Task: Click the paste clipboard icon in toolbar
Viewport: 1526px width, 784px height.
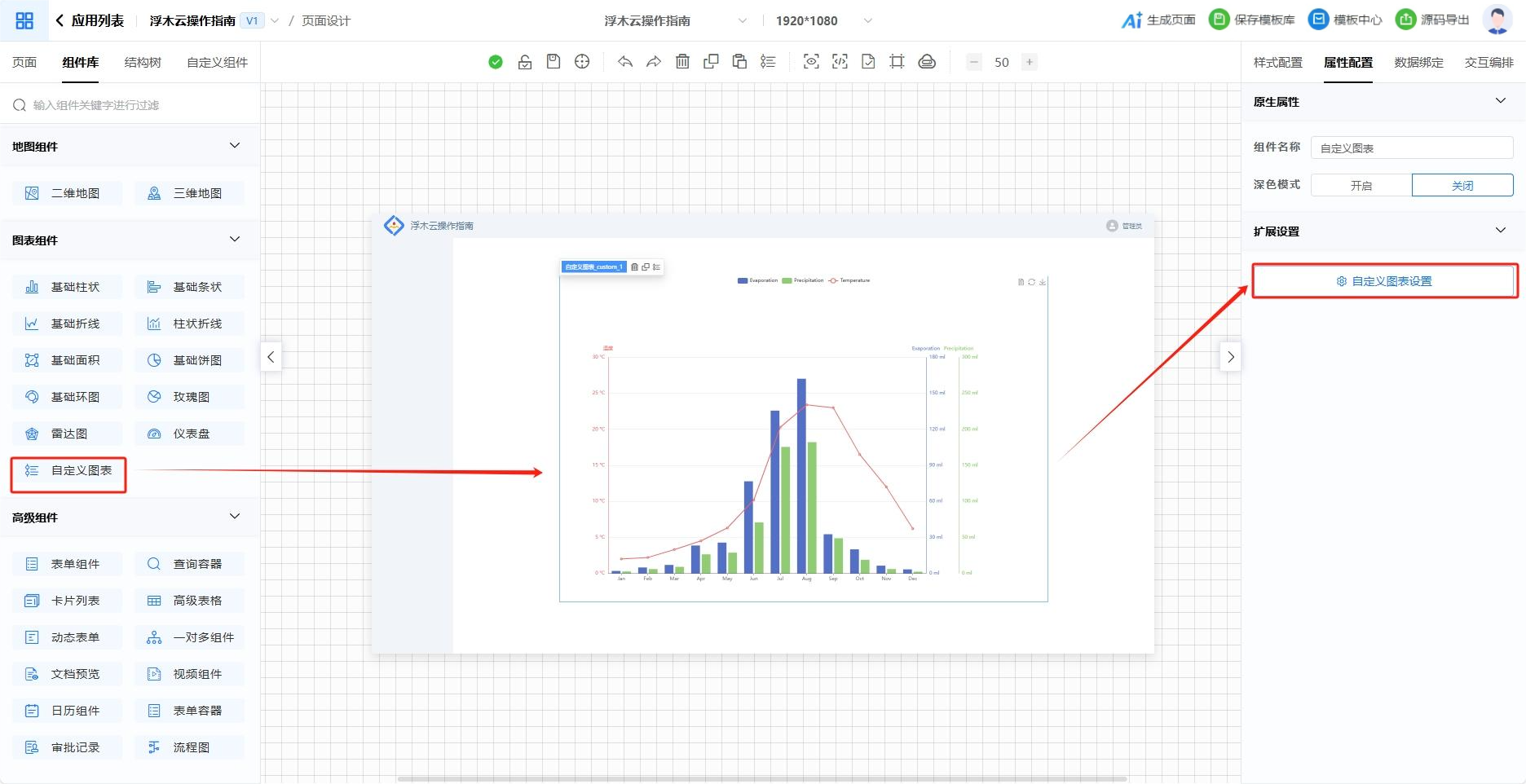Action: pyautogui.click(x=739, y=62)
